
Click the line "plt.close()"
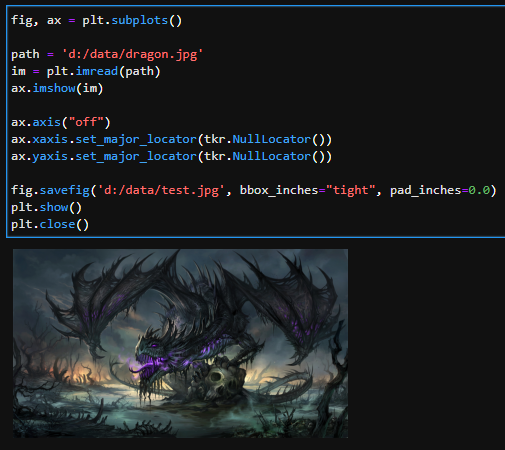click(x=50, y=224)
